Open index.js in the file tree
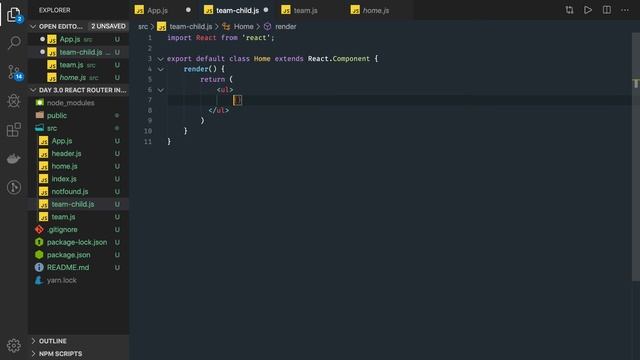Image resolution: width=640 pixels, height=360 pixels. (x=78, y=179)
